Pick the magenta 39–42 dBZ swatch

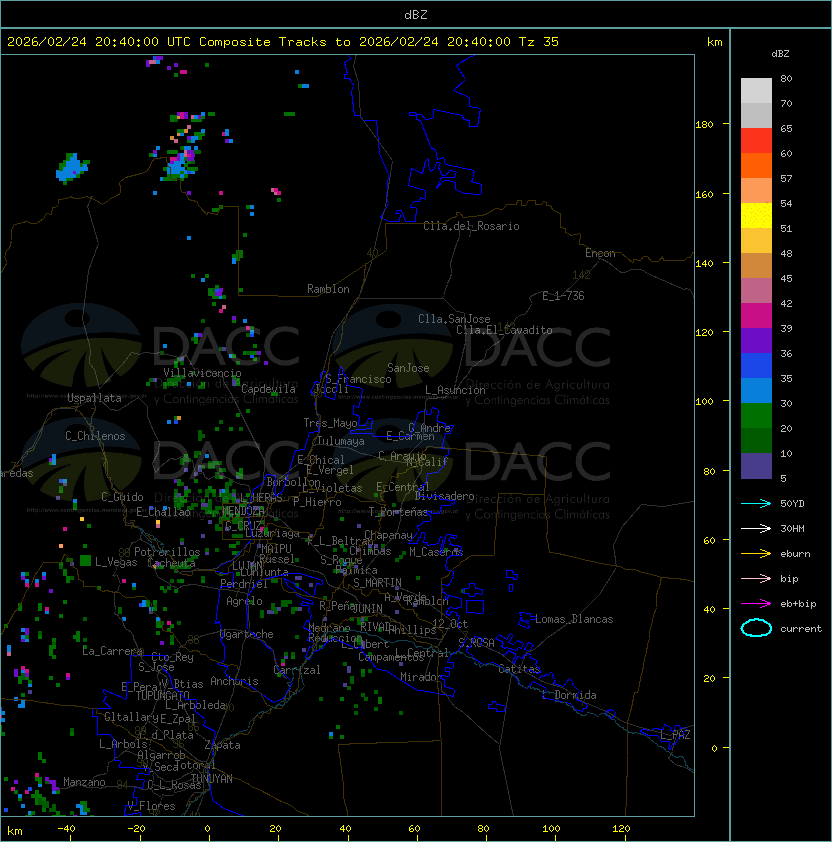point(756,316)
